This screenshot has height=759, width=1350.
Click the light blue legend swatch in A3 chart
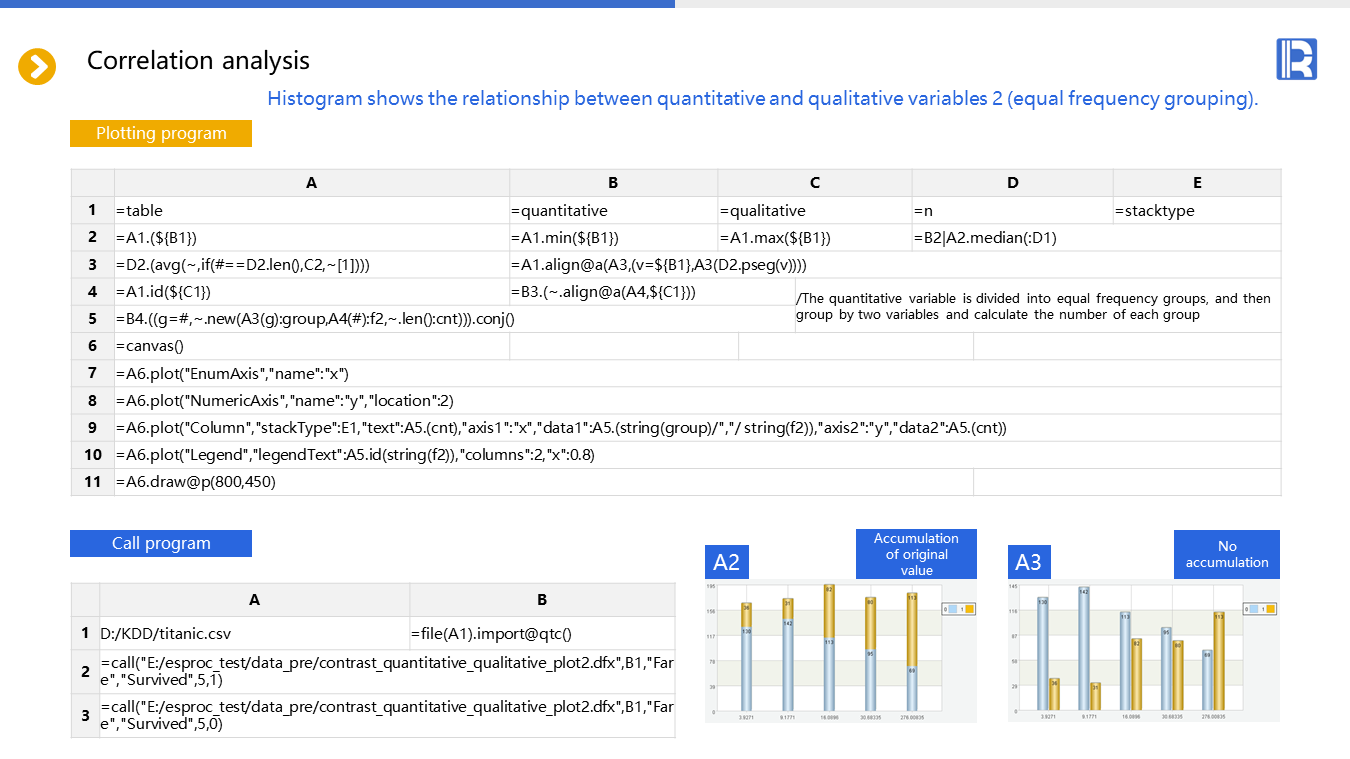(1257, 608)
